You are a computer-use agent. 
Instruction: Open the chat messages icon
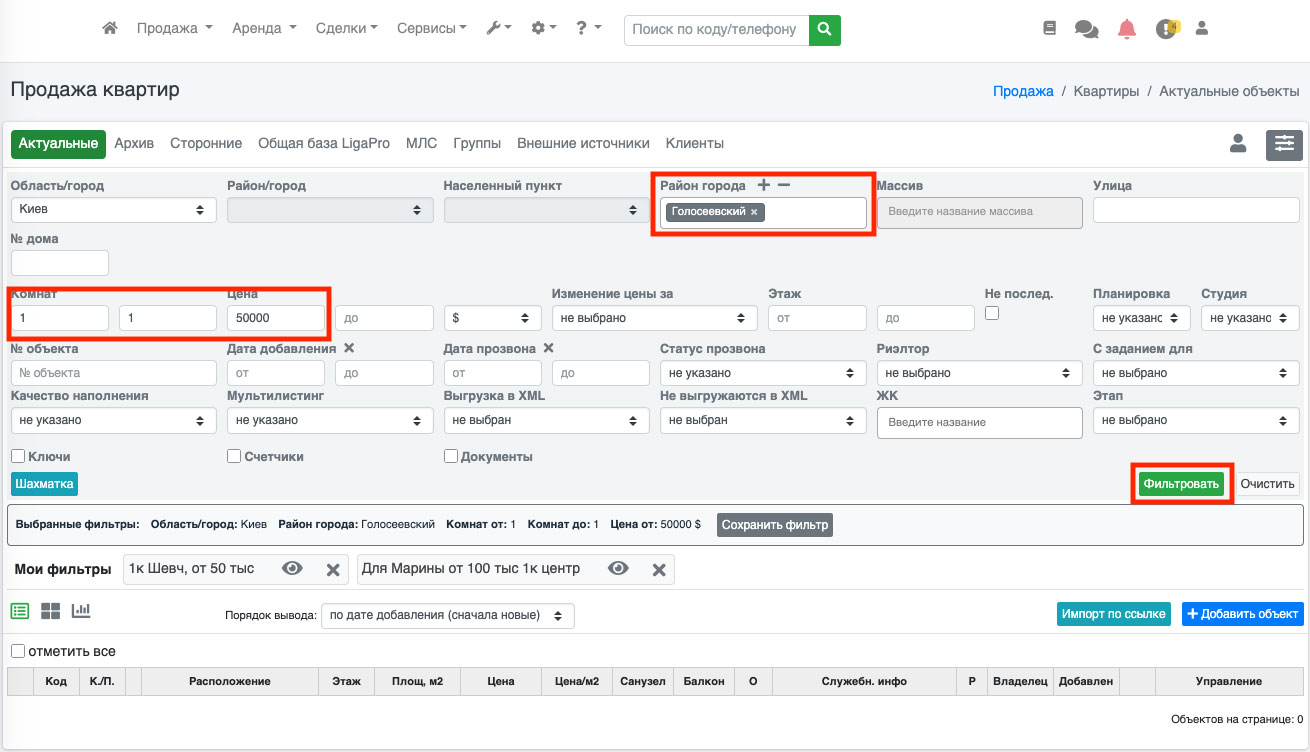coord(1086,29)
